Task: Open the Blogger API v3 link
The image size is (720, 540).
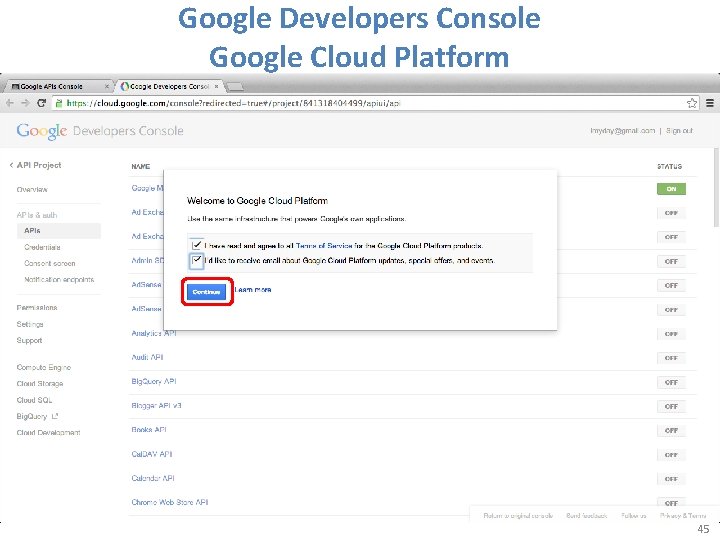Action: (x=157, y=406)
